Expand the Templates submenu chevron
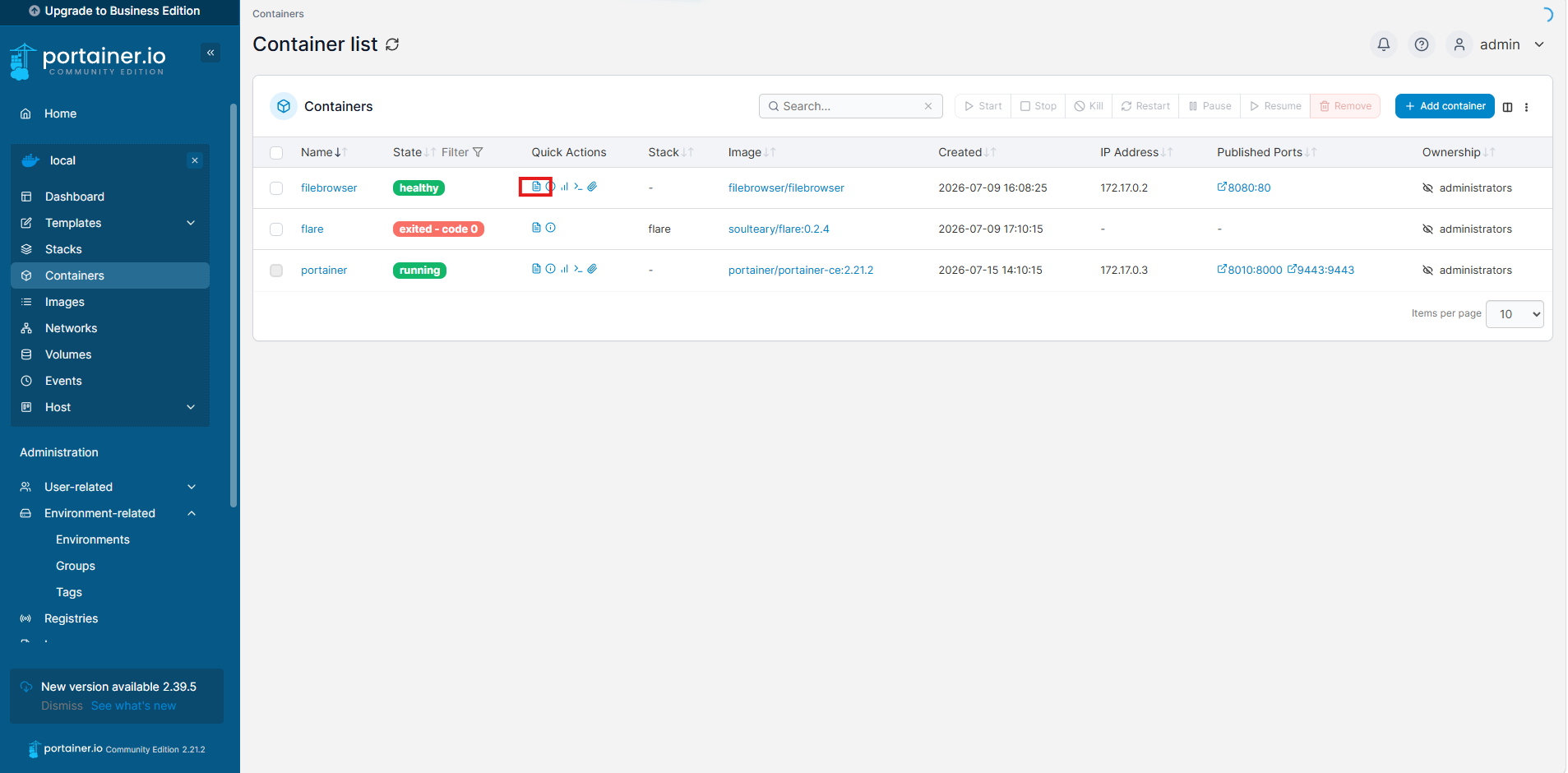Screen dimensions: 1568x773 191,223
